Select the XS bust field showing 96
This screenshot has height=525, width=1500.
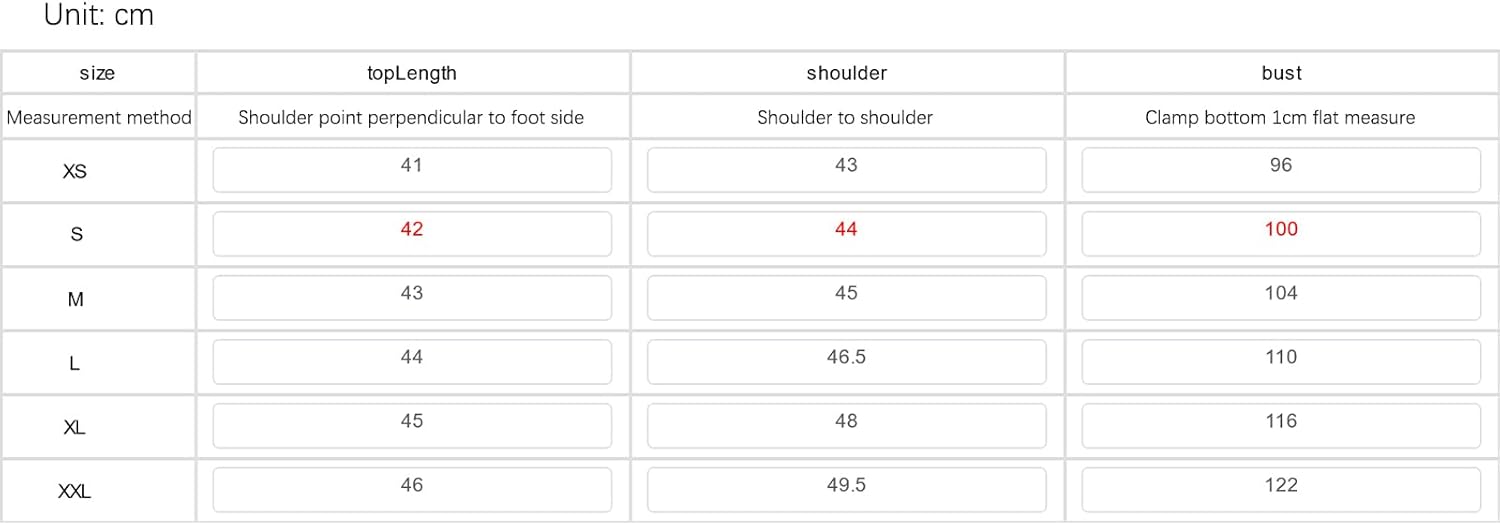1281,170
